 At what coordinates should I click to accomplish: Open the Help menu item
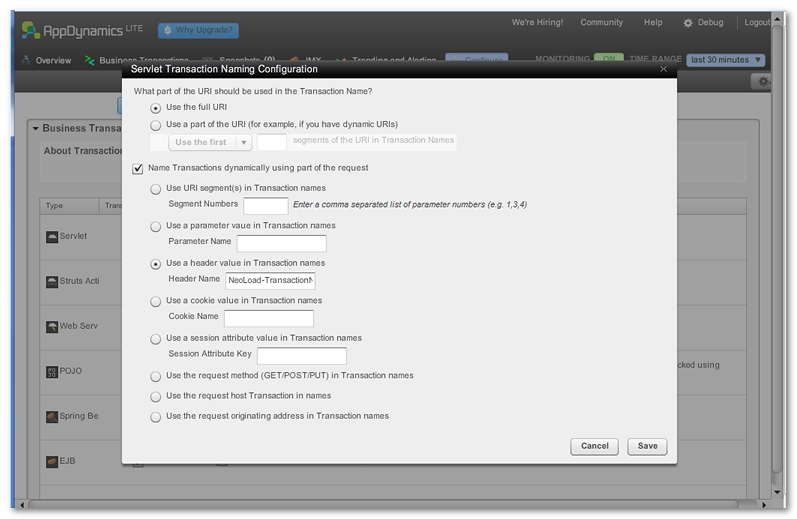pos(653,22)
